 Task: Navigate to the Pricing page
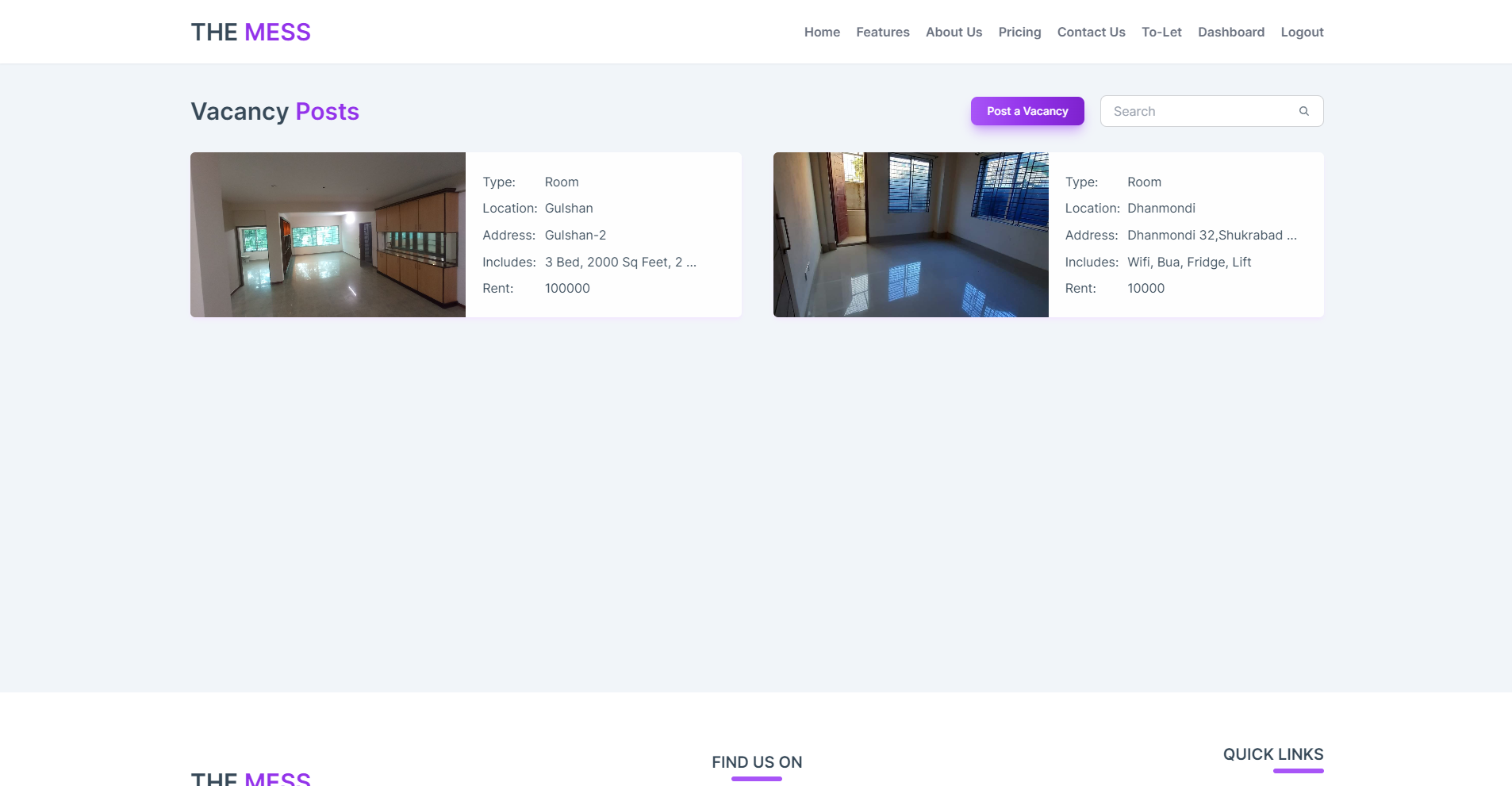pyautogui.click(x=1019, y=32)
